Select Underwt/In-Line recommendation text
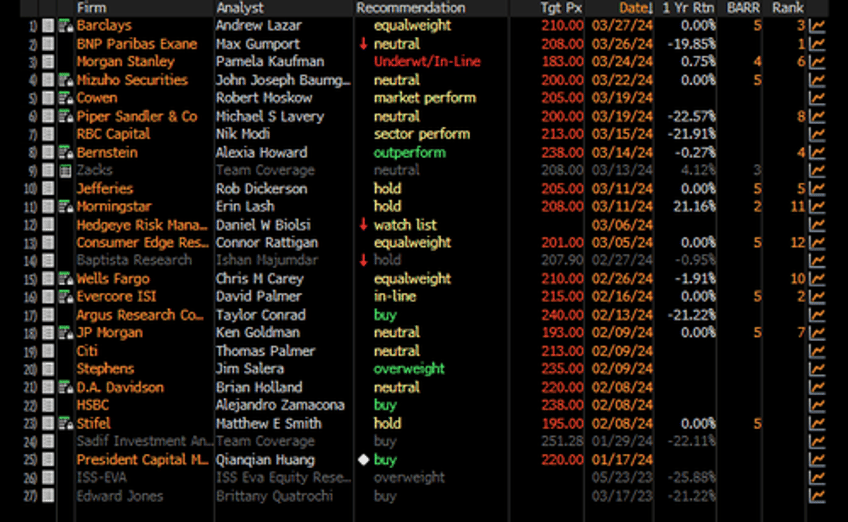 (x=427, y=62)
